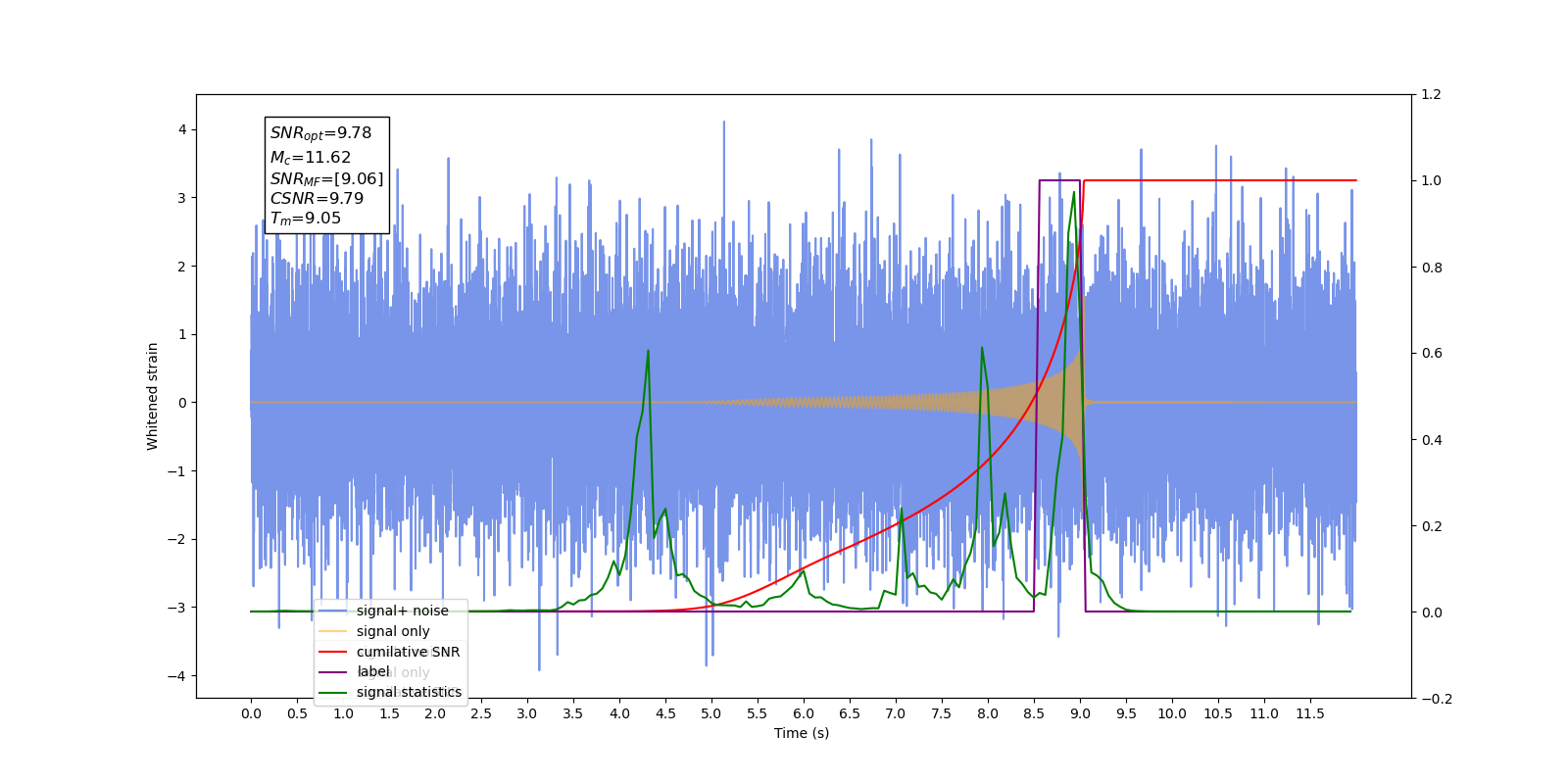Image resolution: width=1568 pixels, height=784 pixels.
Task: Click the 0.6 tick on right axis
Action: [x=1431, y=354]
